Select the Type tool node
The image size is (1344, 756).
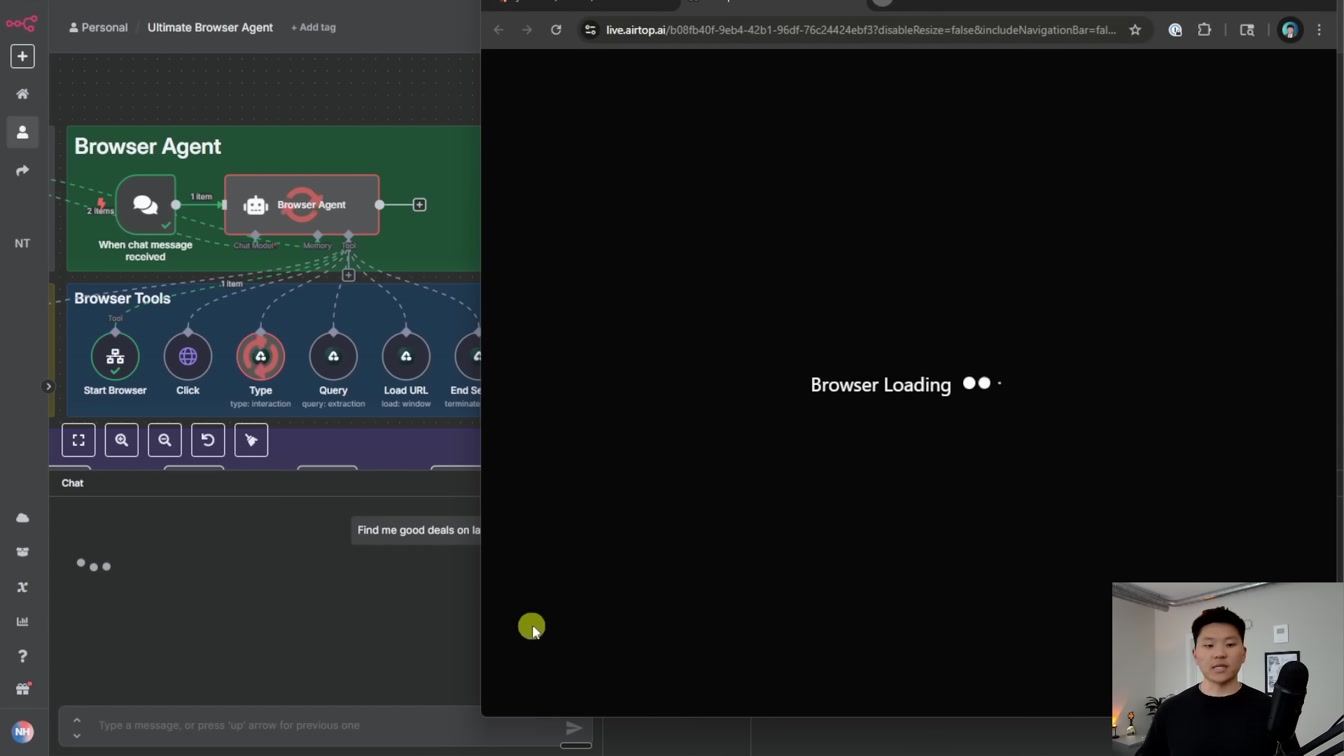click(260, 357)
